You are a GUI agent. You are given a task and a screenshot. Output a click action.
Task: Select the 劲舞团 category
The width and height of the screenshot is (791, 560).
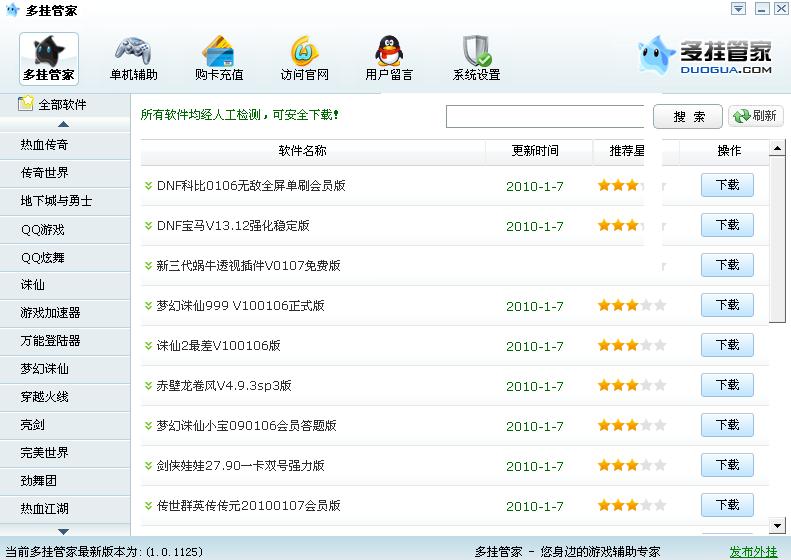pos(65,481)
